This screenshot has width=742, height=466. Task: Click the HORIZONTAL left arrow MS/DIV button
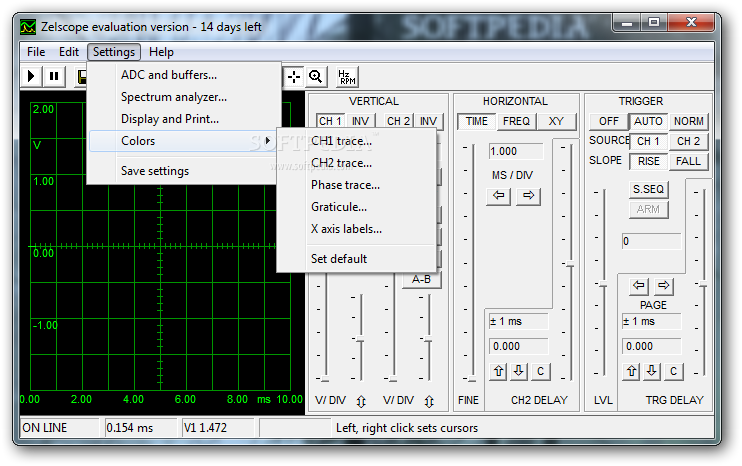498,195
